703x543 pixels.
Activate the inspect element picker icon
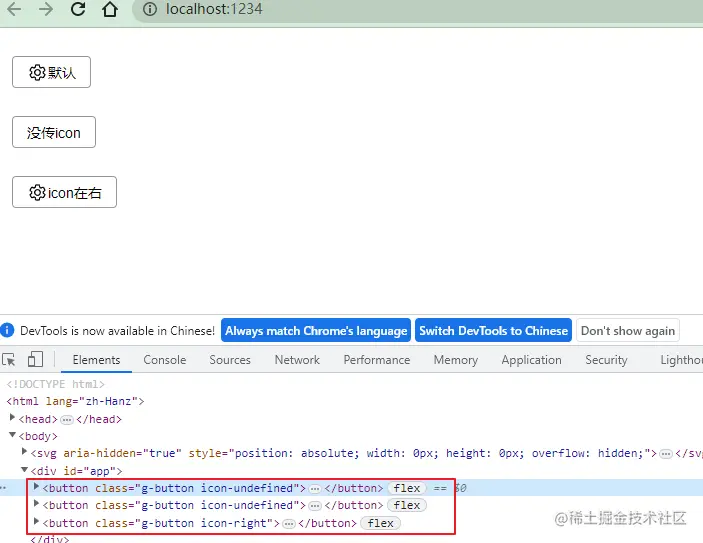pos(9,360)
